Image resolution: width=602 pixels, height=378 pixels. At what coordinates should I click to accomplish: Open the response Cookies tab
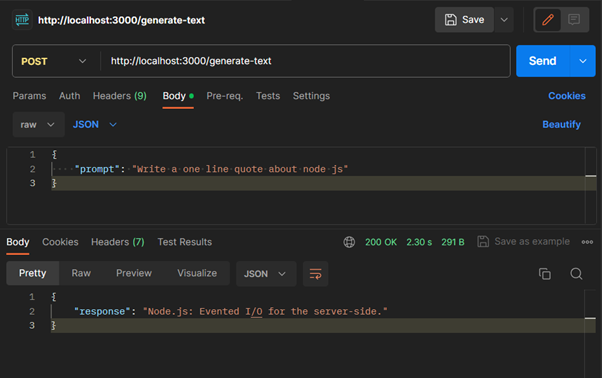point(60,242)
